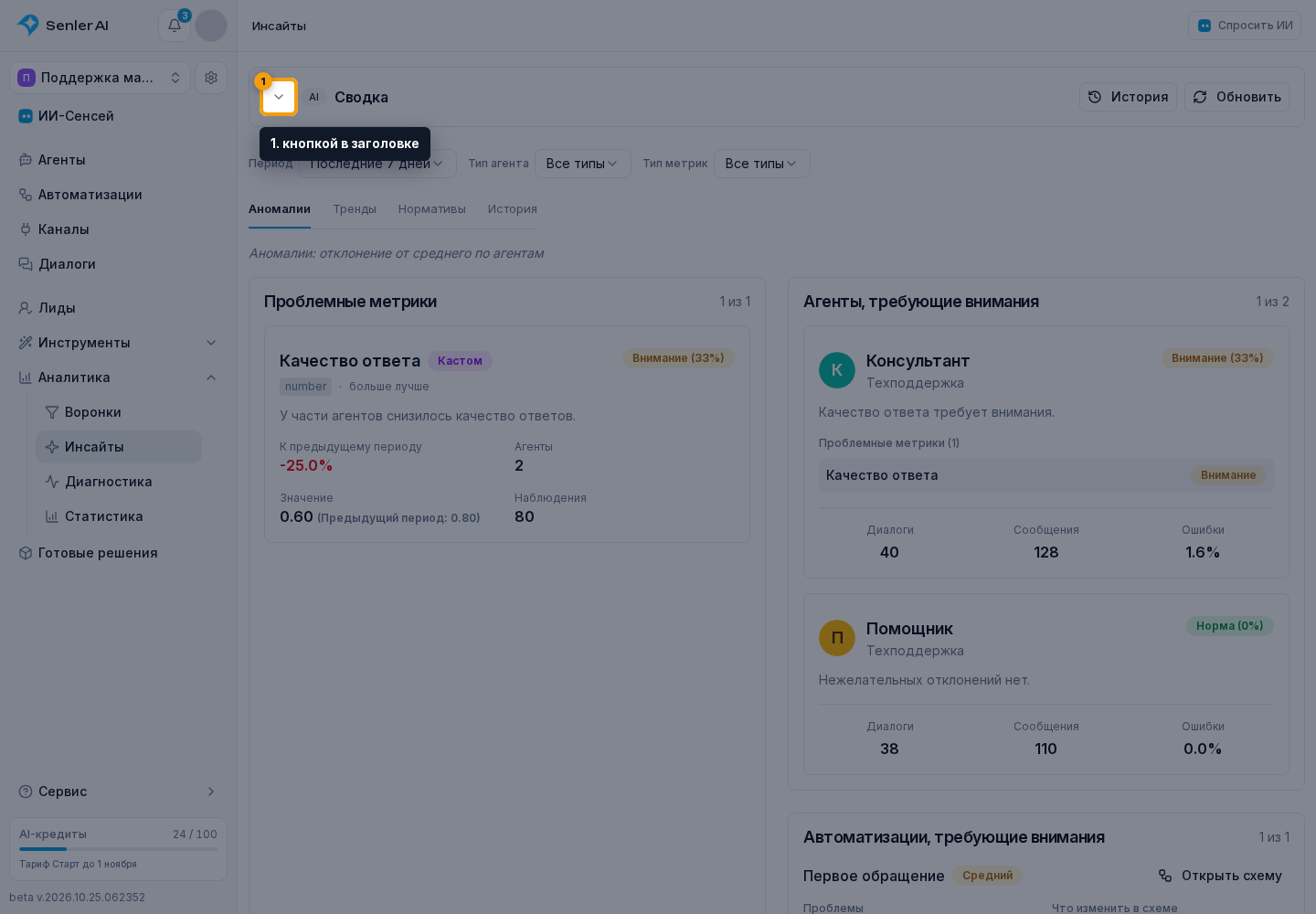
Task: Open Диалоги page
Action: [118, 264]
